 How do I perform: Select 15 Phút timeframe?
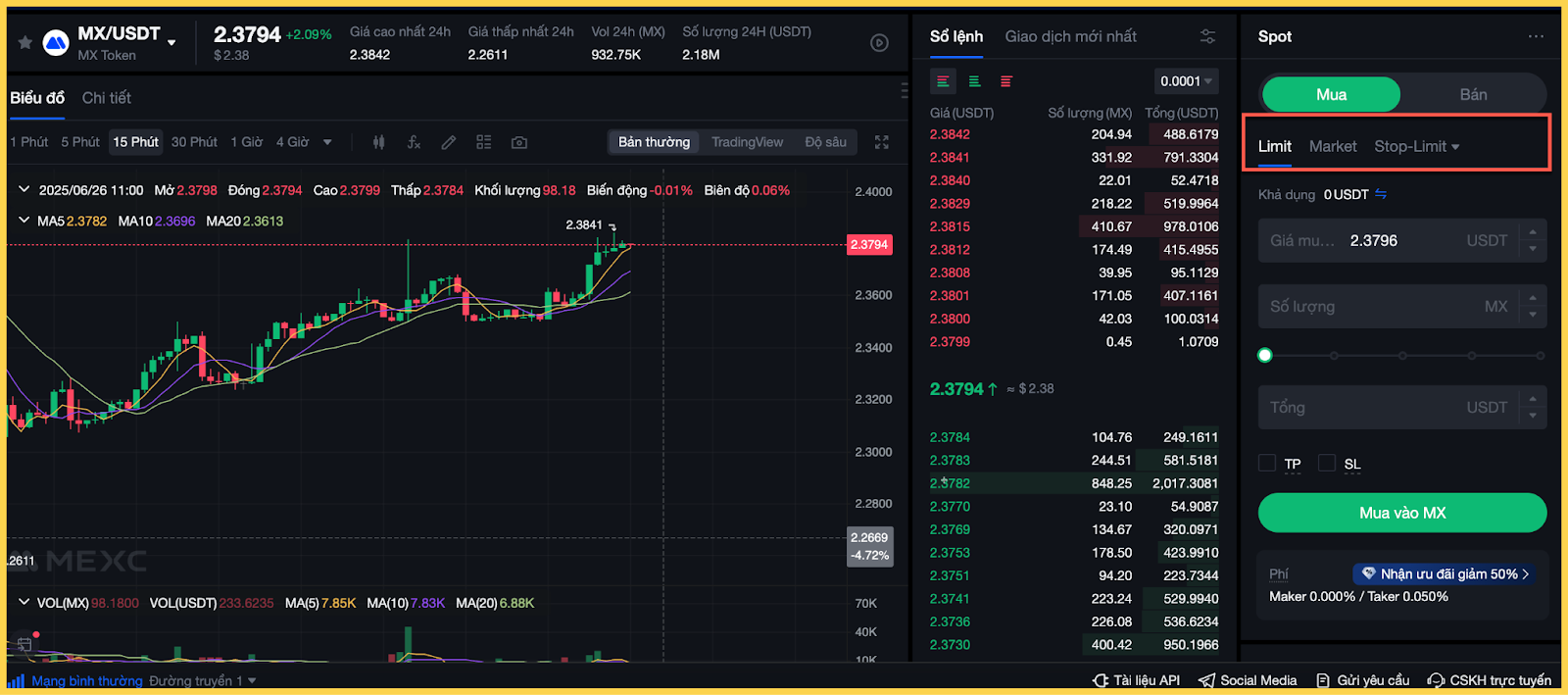click(135, 142)
